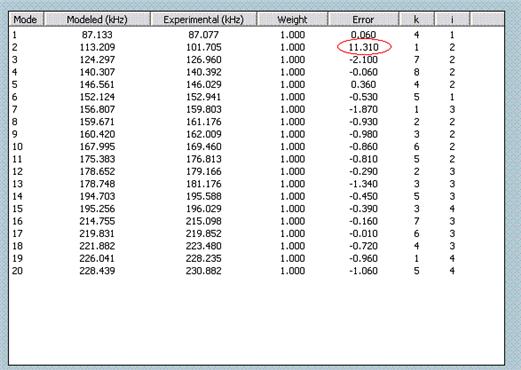This screenshot has width=521, height=370.
Task: Click the circled error value 11.310
Action: 364,47
